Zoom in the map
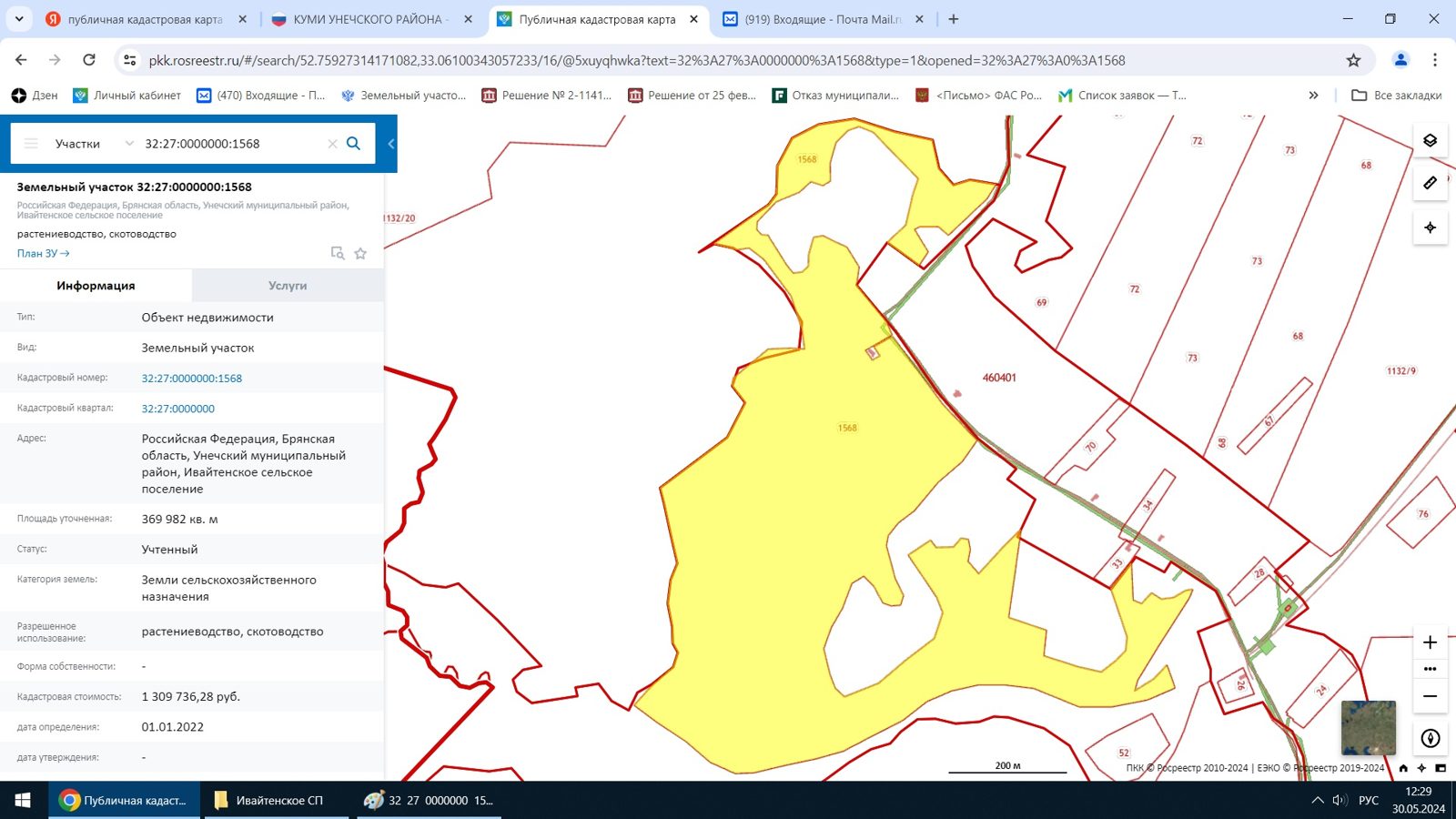 [1430, 642]
